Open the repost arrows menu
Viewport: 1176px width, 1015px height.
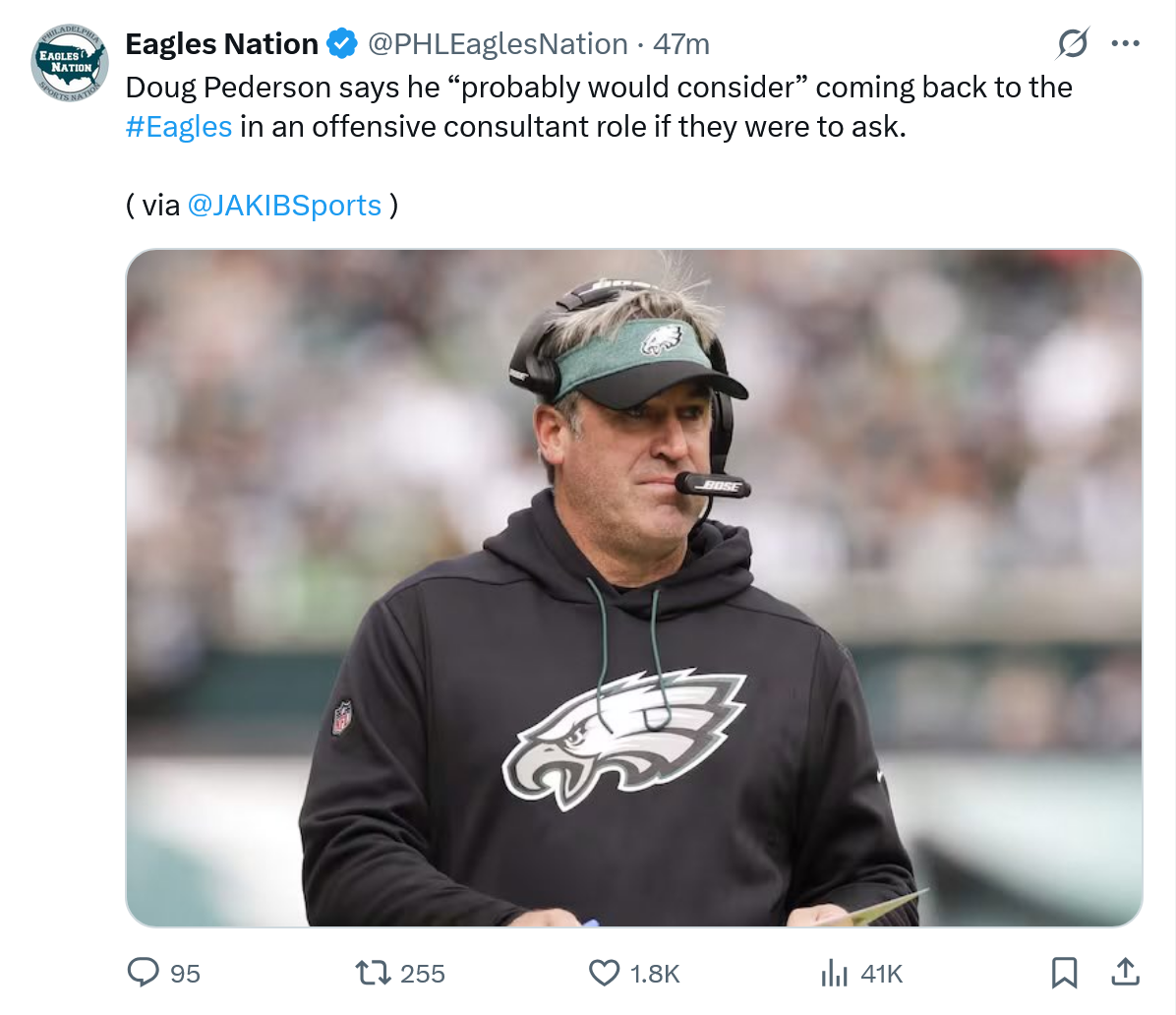pyautogui.click(x=372, y=973)
